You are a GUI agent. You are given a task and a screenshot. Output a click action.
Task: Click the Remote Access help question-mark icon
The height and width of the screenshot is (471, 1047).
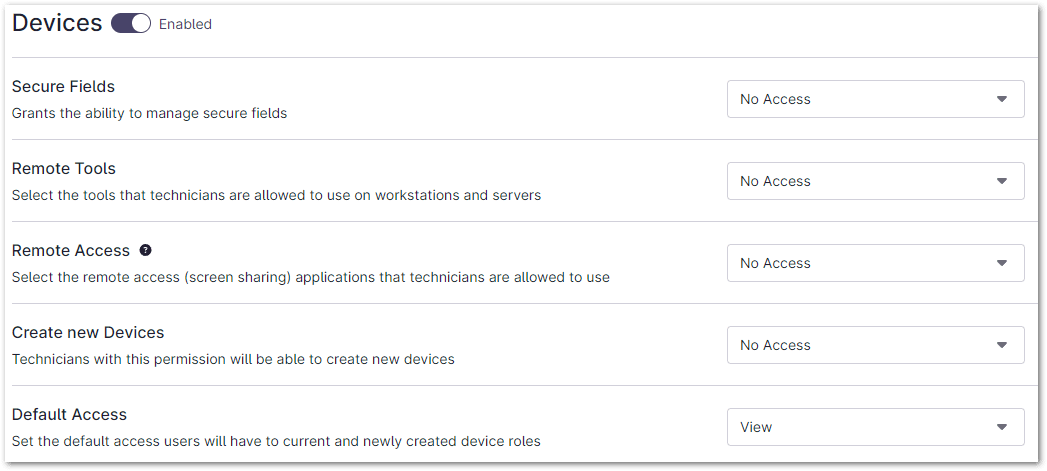coord(146,250)
